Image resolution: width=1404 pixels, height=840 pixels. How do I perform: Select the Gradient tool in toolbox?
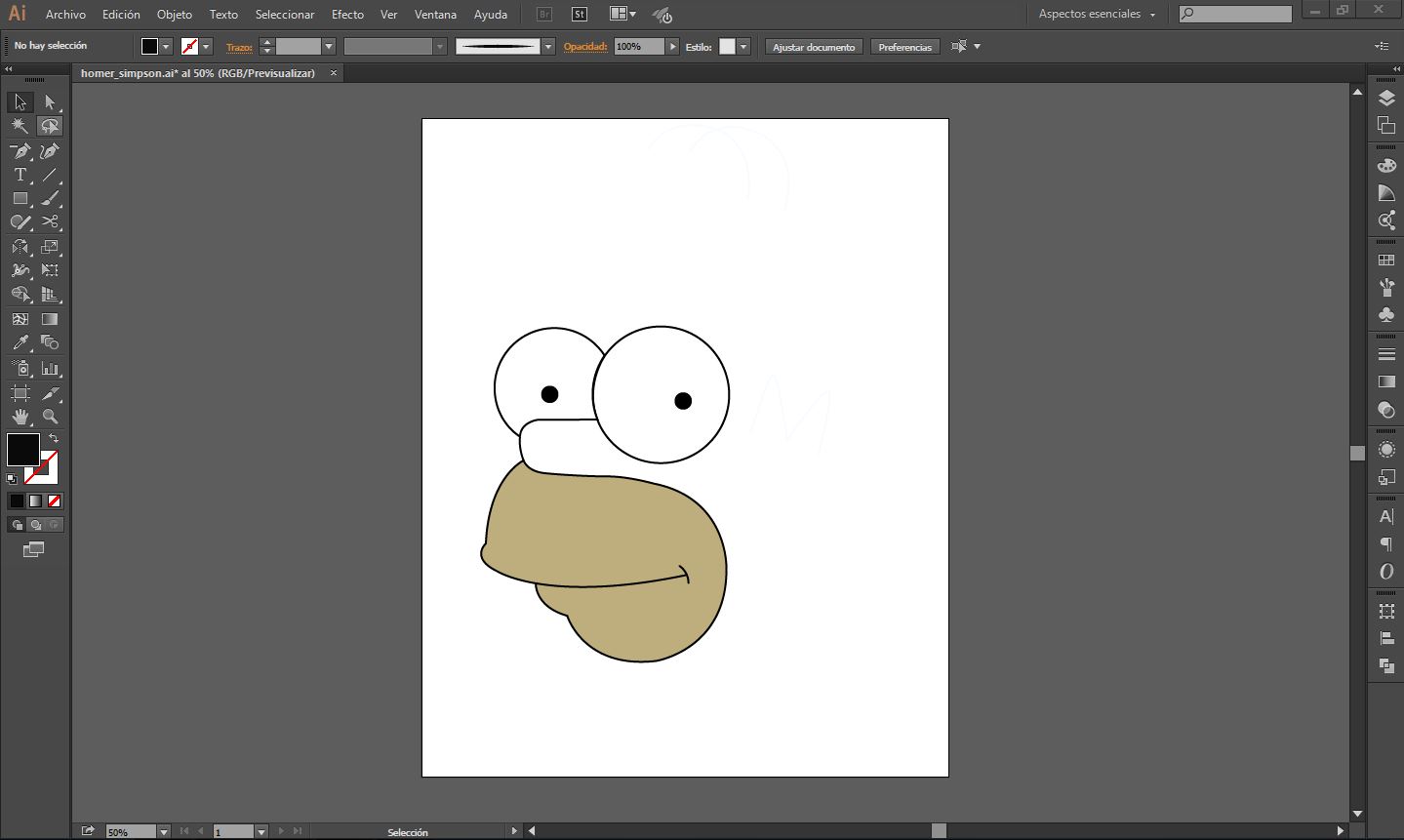[x=50, y=319]
